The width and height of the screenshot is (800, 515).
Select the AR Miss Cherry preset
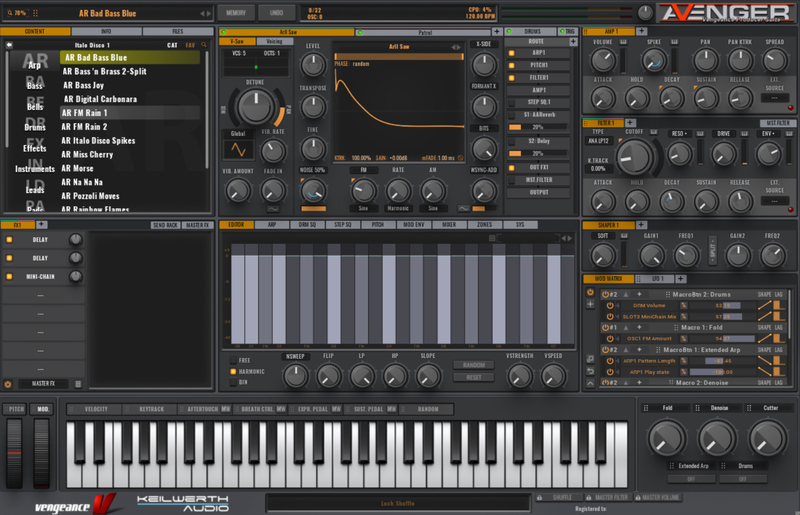point(88,154)
